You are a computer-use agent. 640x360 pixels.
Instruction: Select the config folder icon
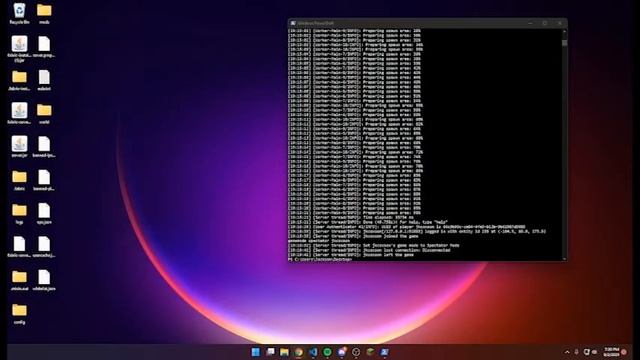click(19, 314)
